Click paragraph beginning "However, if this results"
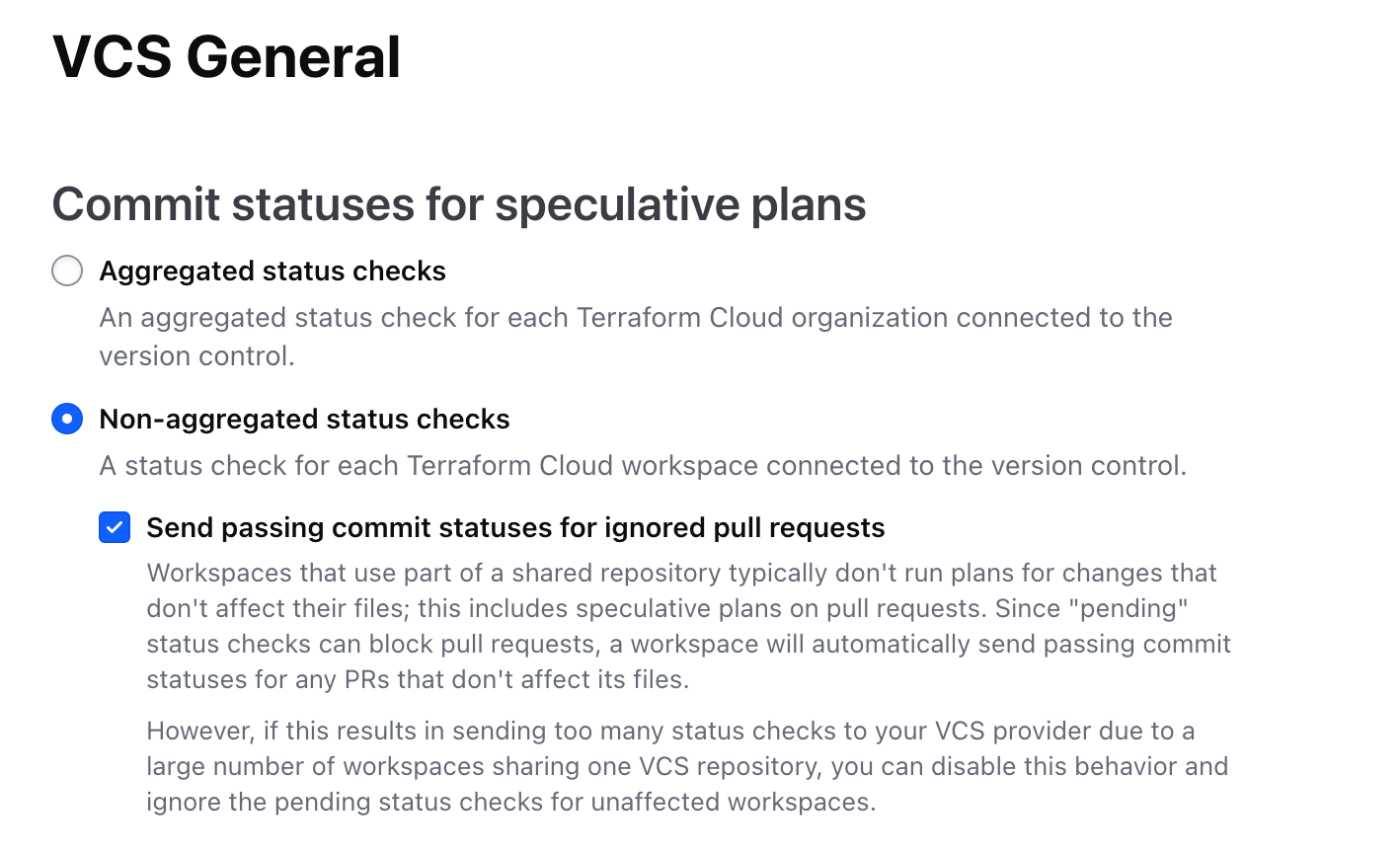Viewport: 1400px width, 853px height. click(670, 732)
